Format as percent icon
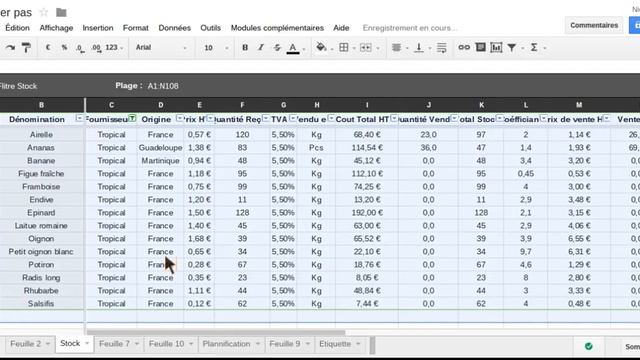 (x=64, y=47)
